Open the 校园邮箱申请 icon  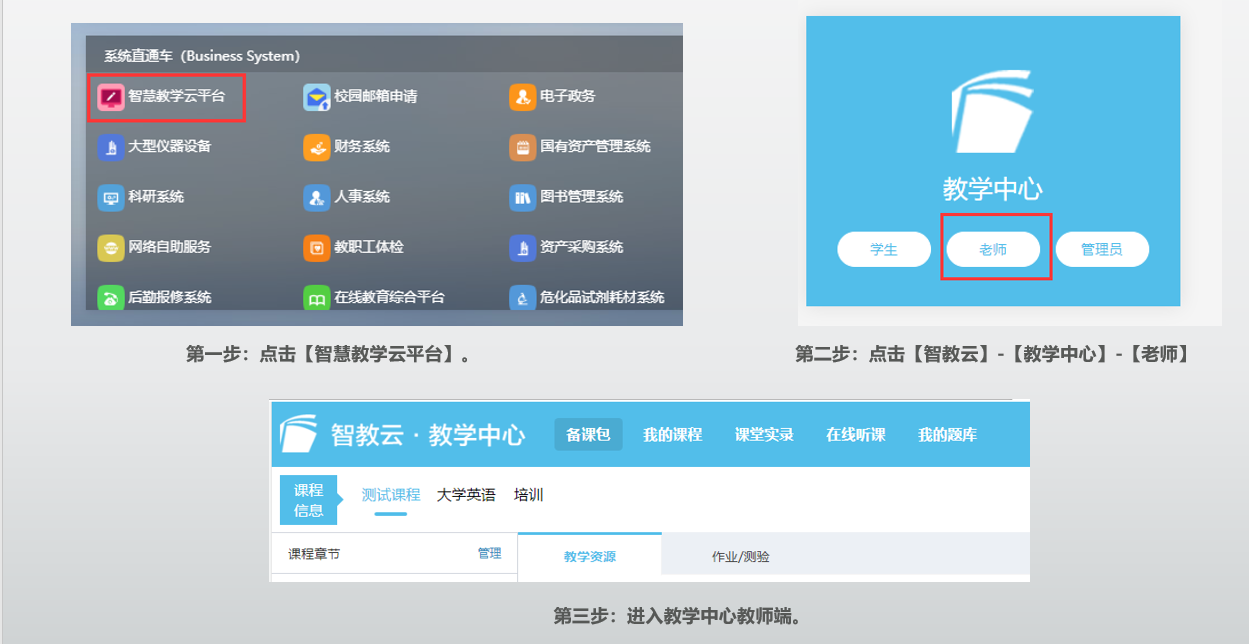click(x=317, y=97)
